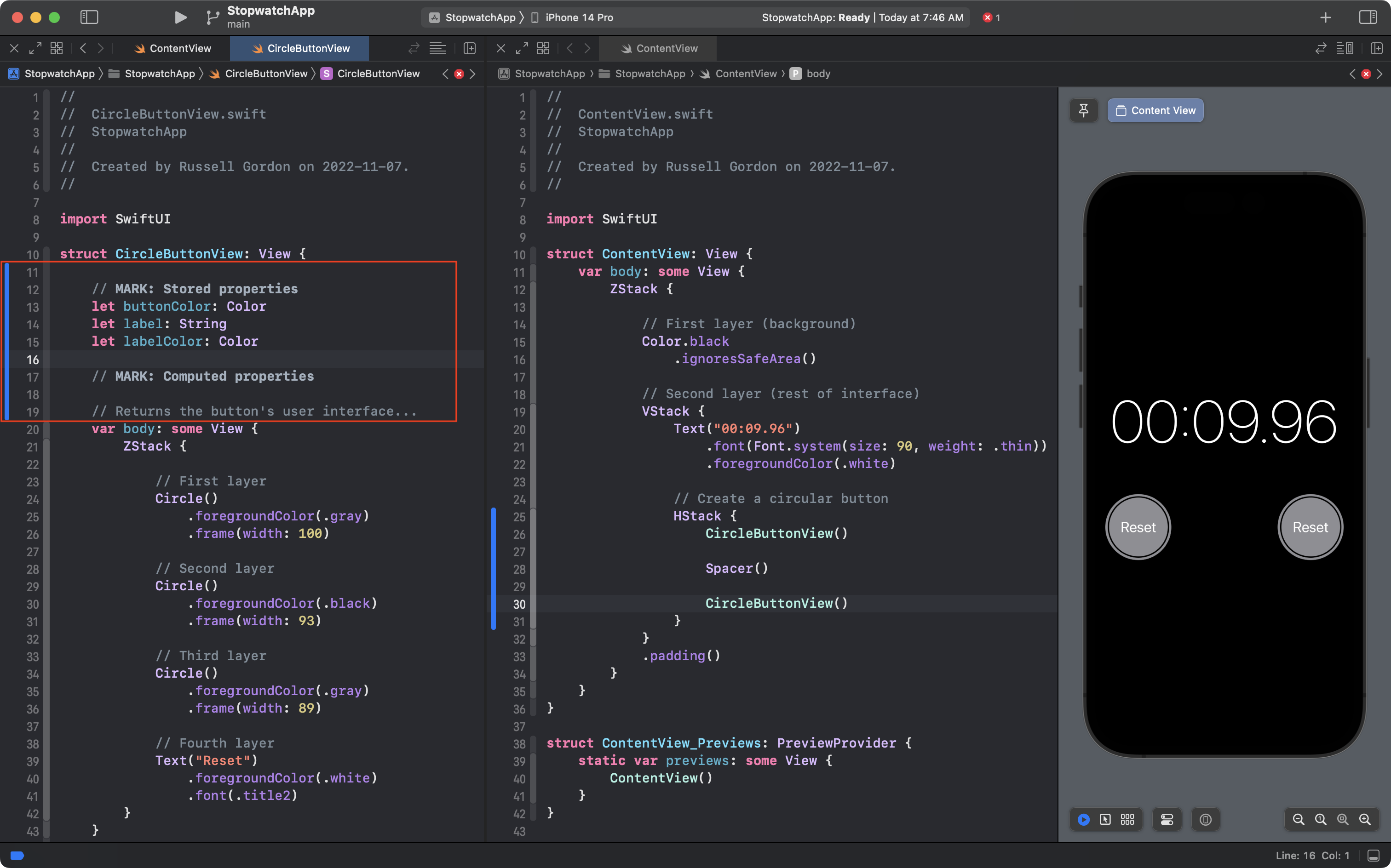Open preview variants grid icon

(1127, 819)
